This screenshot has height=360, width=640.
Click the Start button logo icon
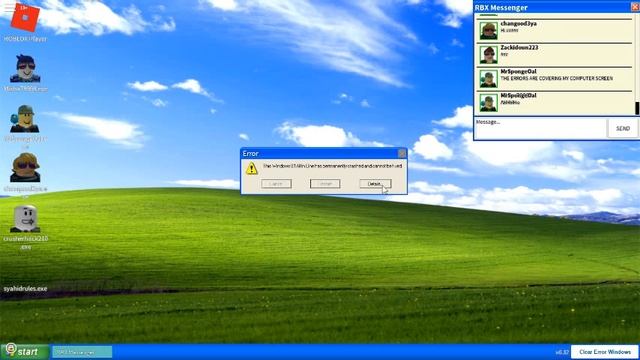[11, 350]
